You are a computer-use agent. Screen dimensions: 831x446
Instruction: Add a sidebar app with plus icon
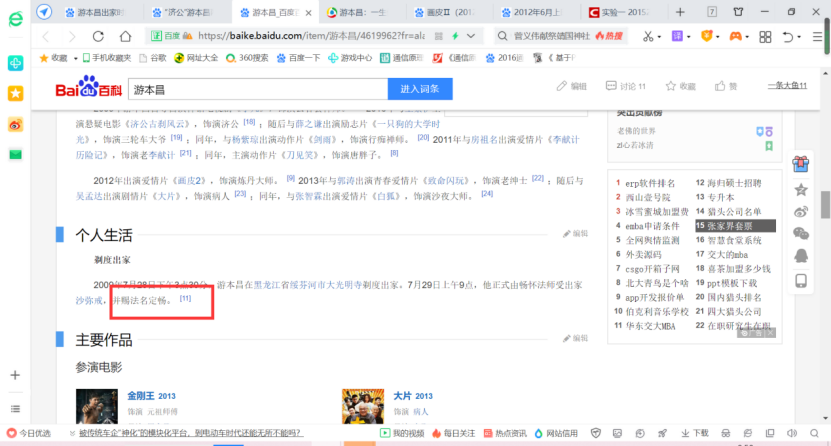15,375
